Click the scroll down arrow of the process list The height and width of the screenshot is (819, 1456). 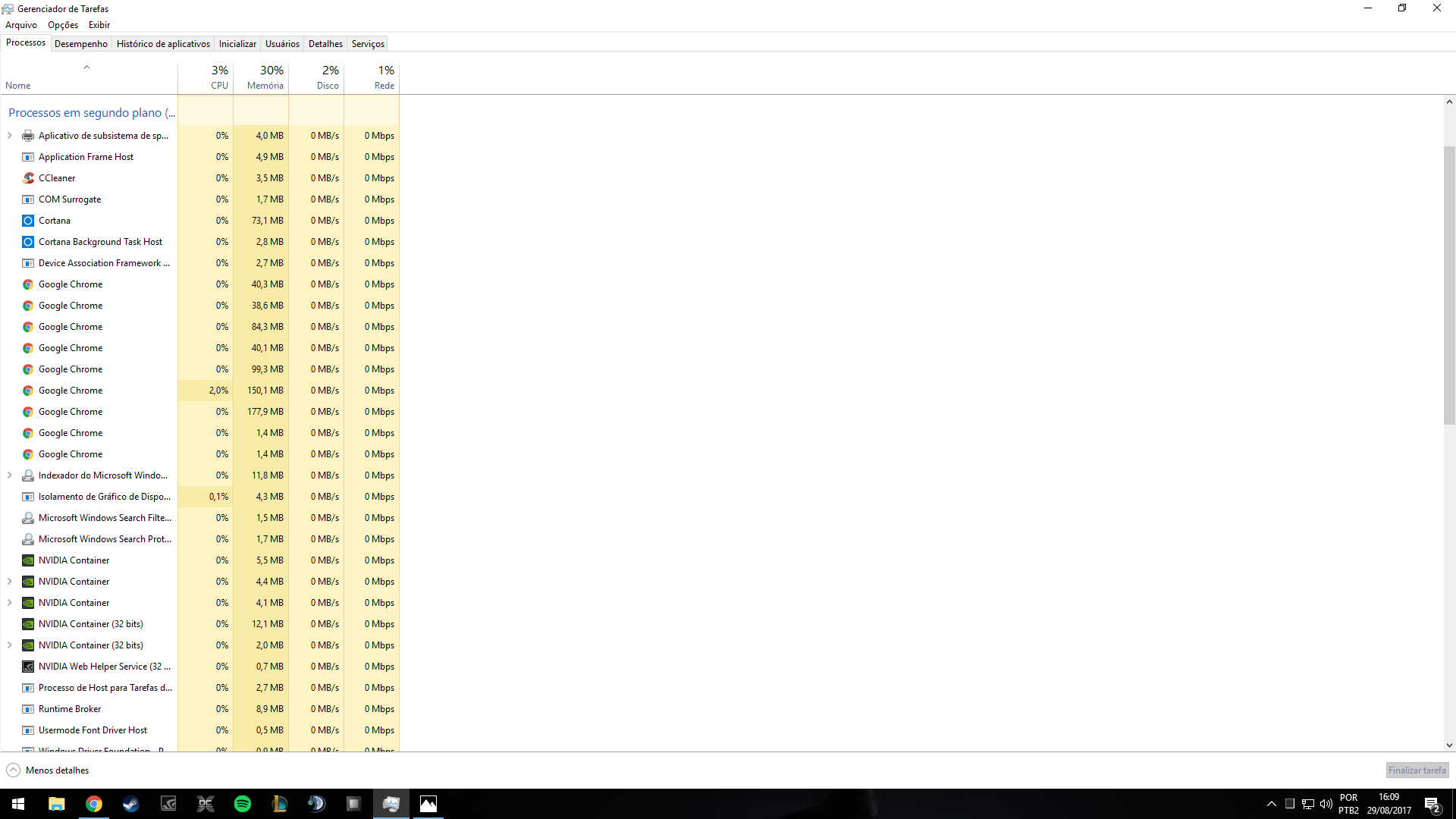(x=1449, y=745)
